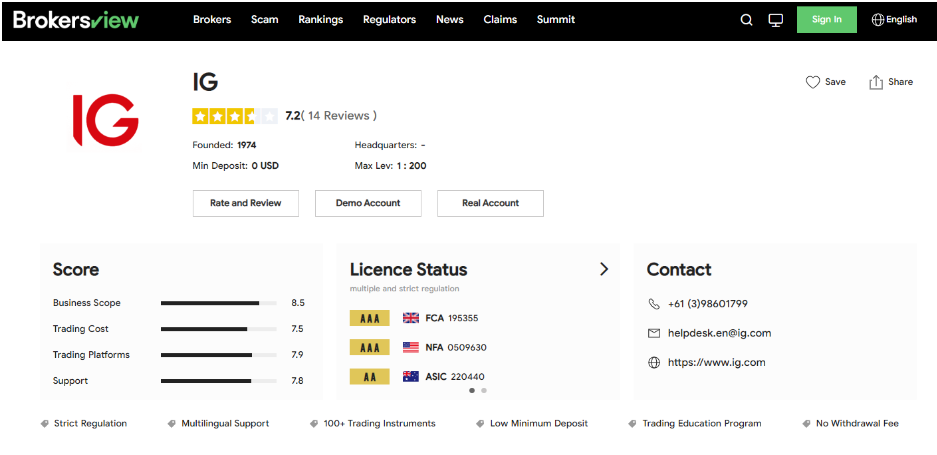Click the tag icon beside Strict Regulation

[44, 423]
